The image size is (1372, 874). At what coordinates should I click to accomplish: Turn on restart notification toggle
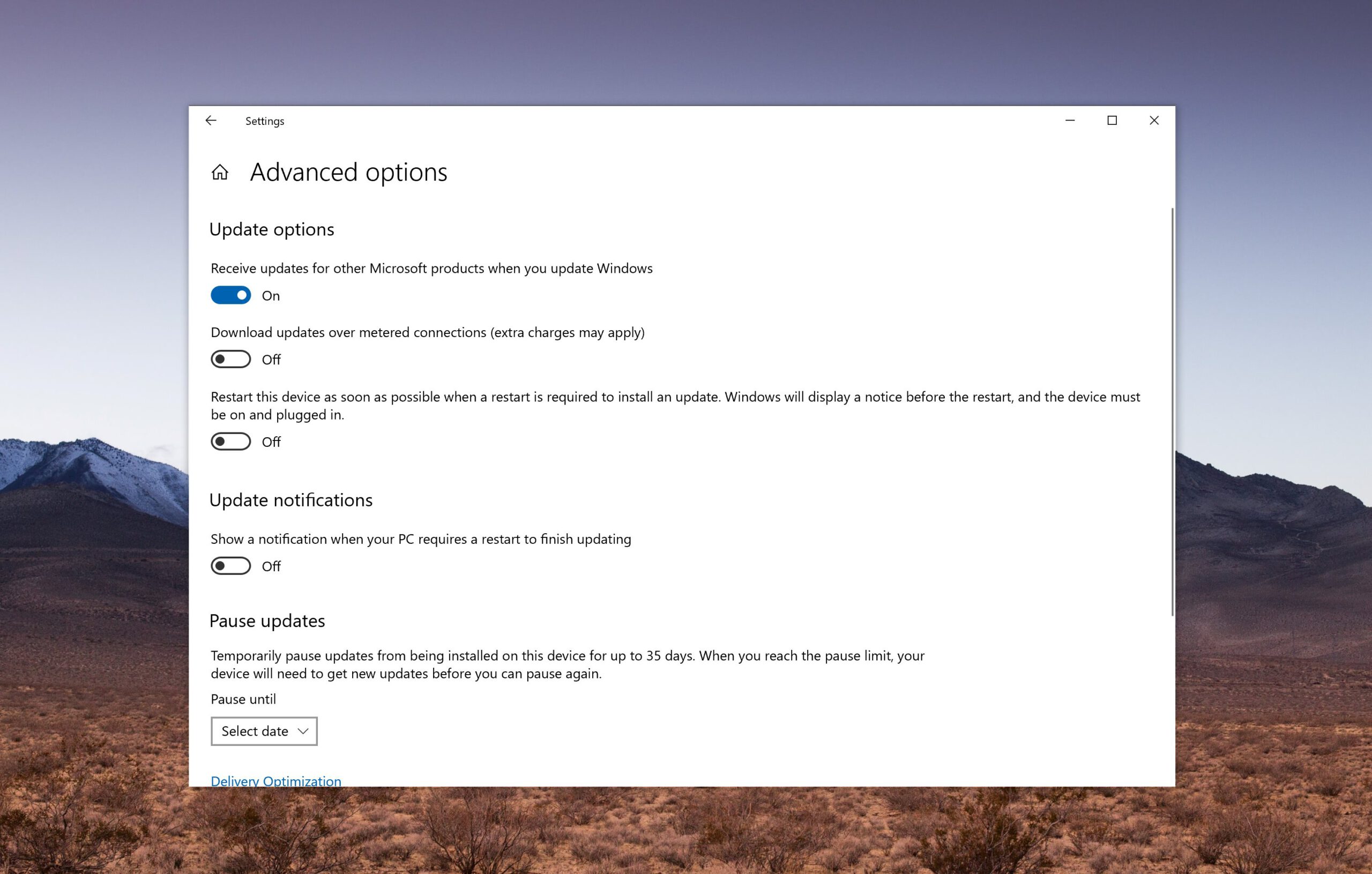231,566
